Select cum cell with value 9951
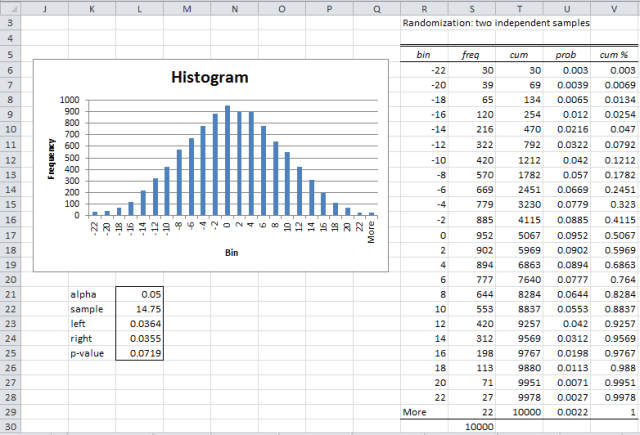640x435 pixels. tap(519, 382)
